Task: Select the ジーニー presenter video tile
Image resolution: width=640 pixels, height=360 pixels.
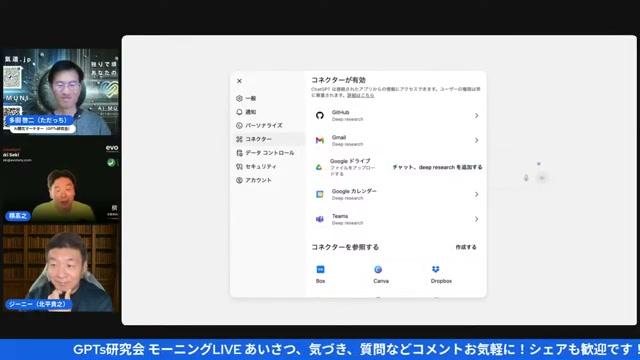Action: tap(61, 268)
